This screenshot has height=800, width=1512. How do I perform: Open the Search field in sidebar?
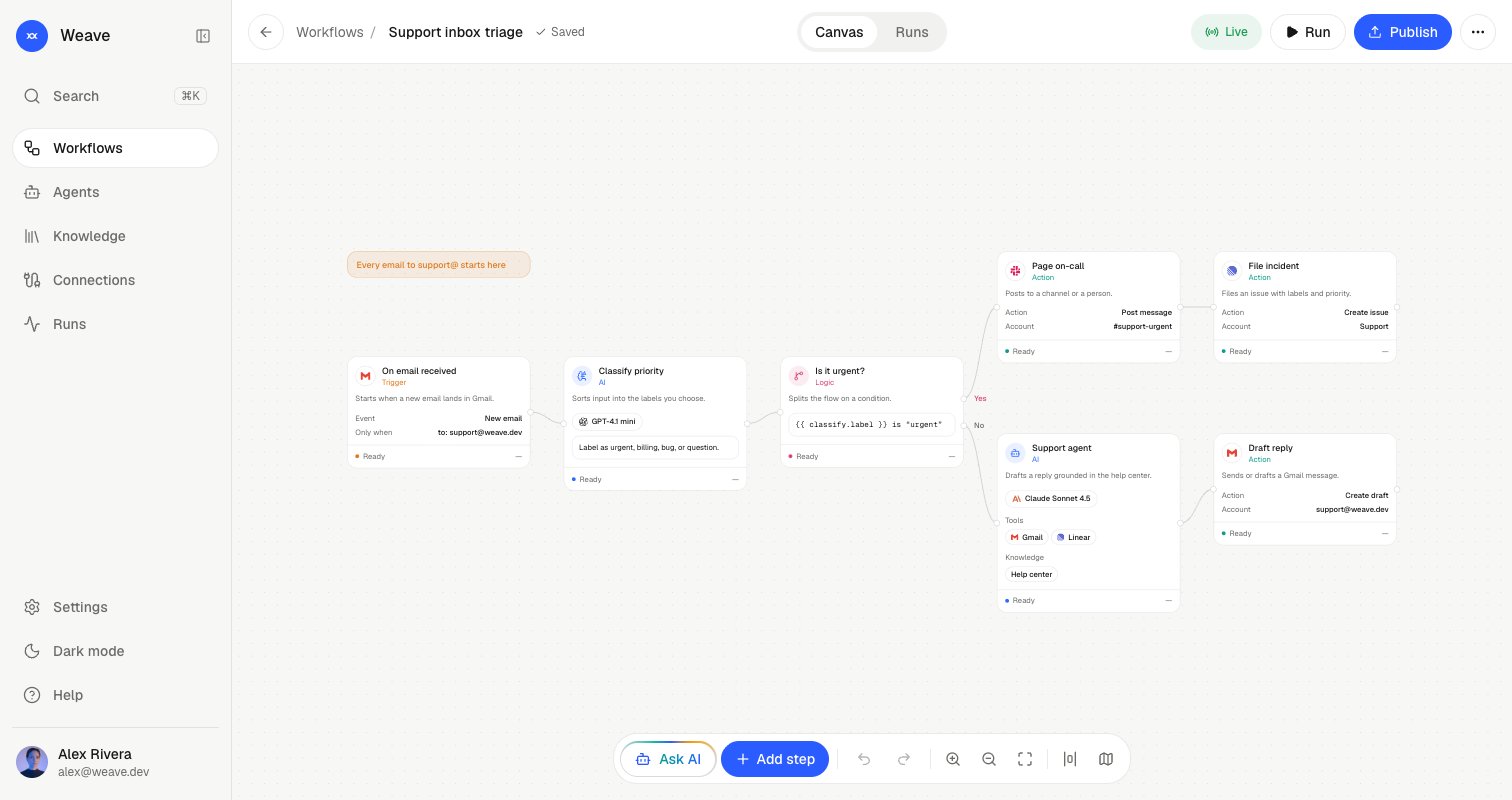click(x=116, y=96)
